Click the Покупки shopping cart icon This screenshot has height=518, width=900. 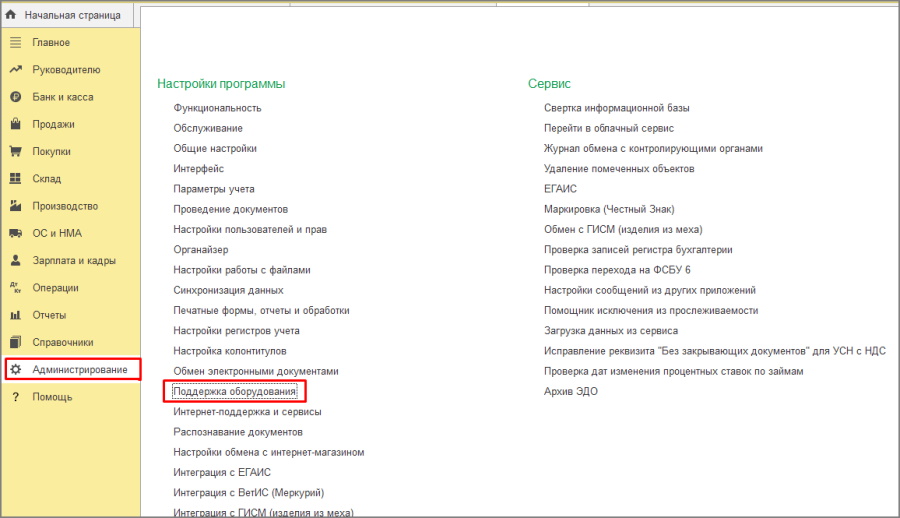click(x=15, y=152)
